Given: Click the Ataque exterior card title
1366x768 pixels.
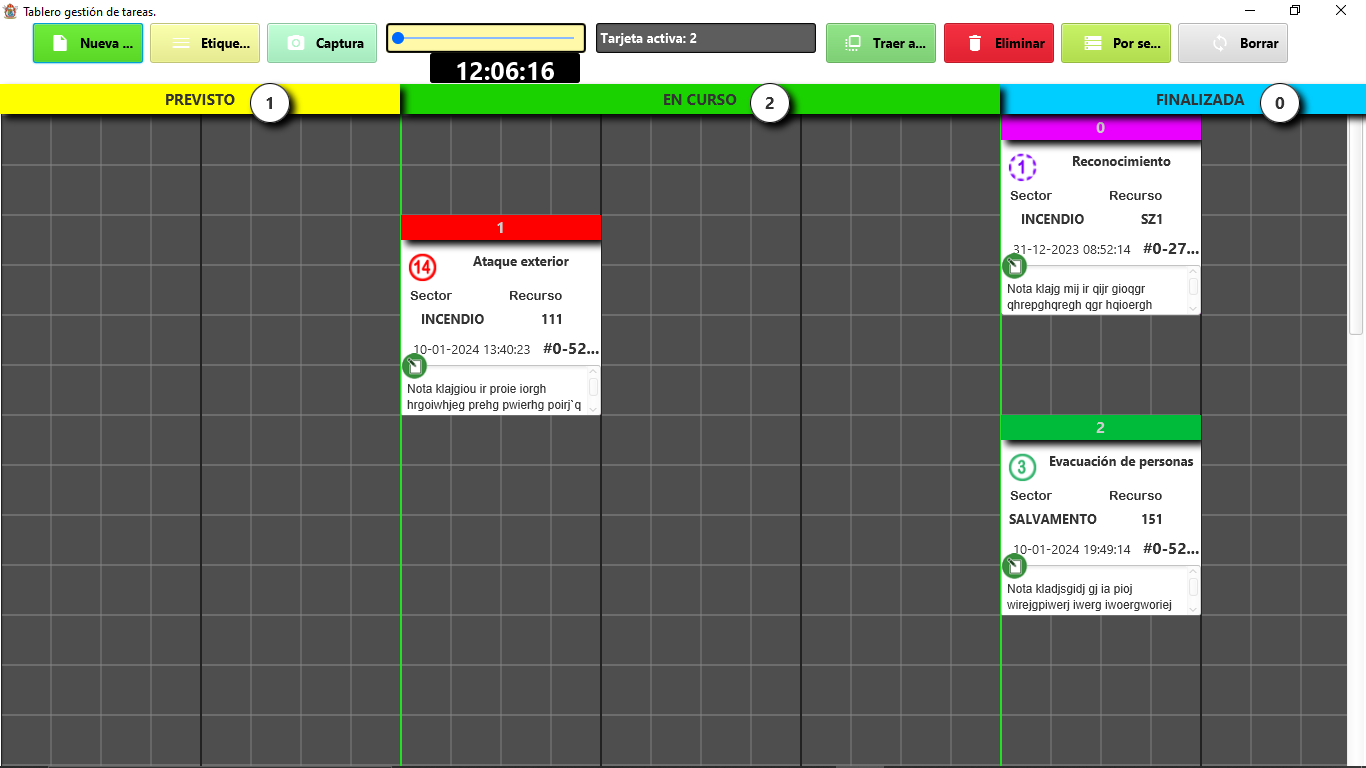Looking at the screenshot, I should (521, 262).
